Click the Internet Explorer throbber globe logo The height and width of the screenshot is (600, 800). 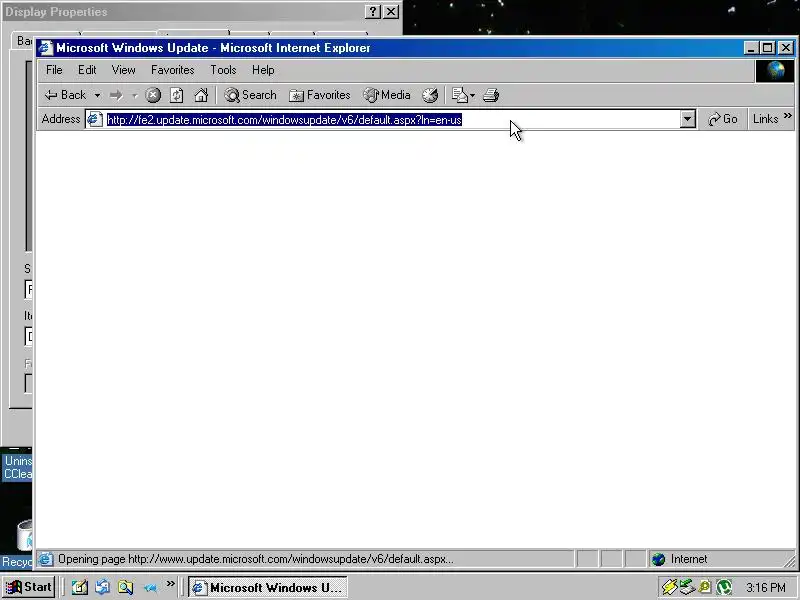tap(775, 70)
